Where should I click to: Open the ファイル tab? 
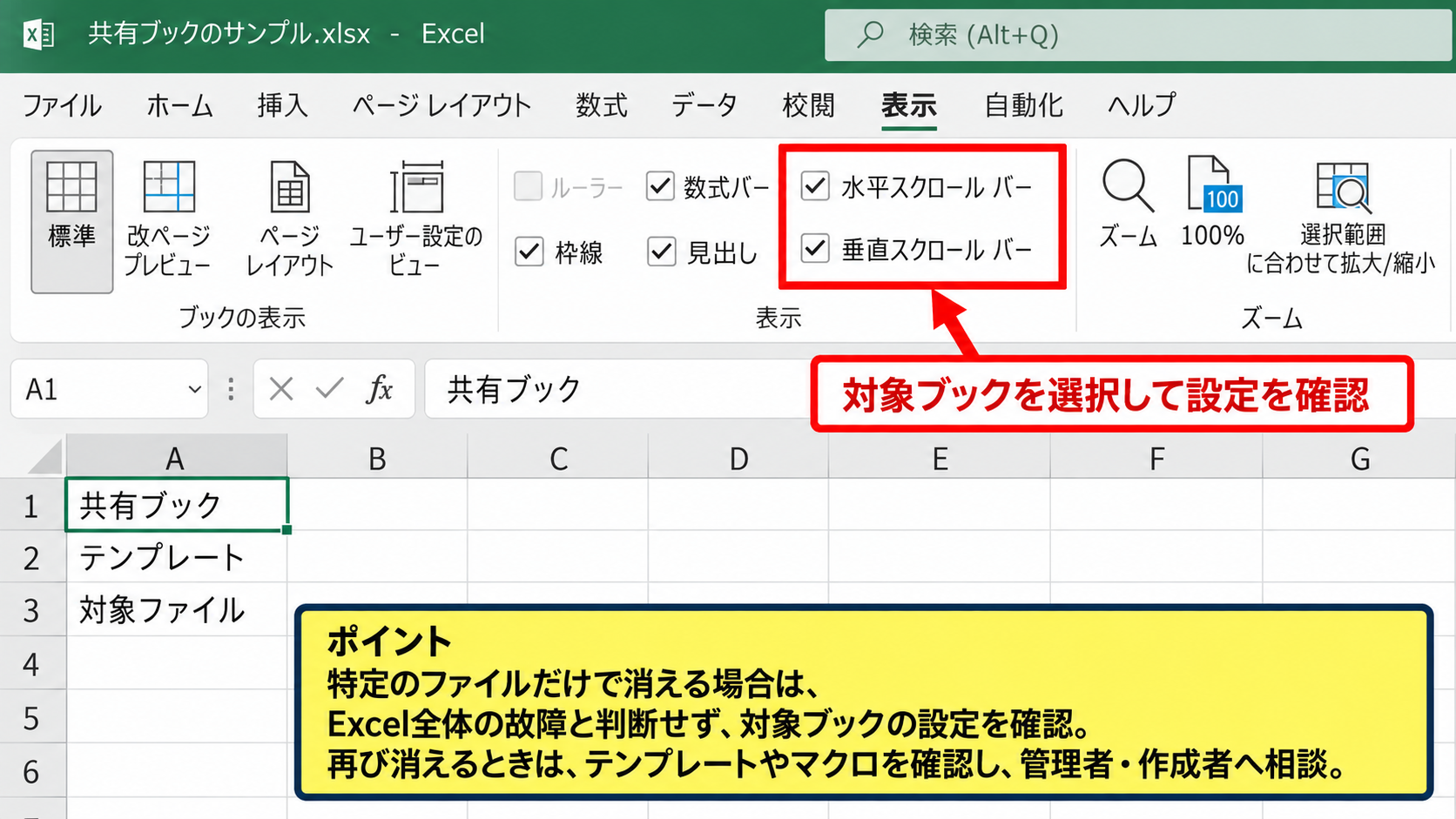pos(62,105)
